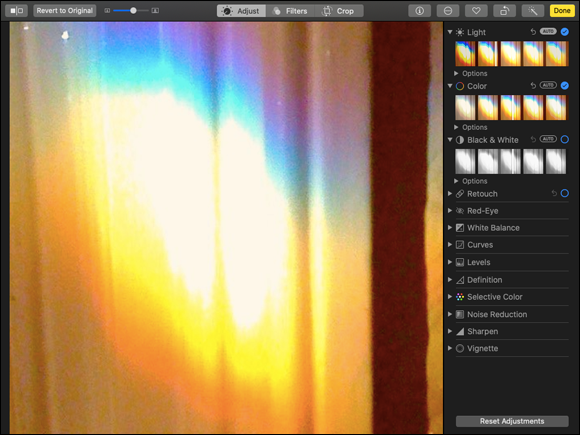Disable the Color adjustment blue checkmark

pos(565,86)
